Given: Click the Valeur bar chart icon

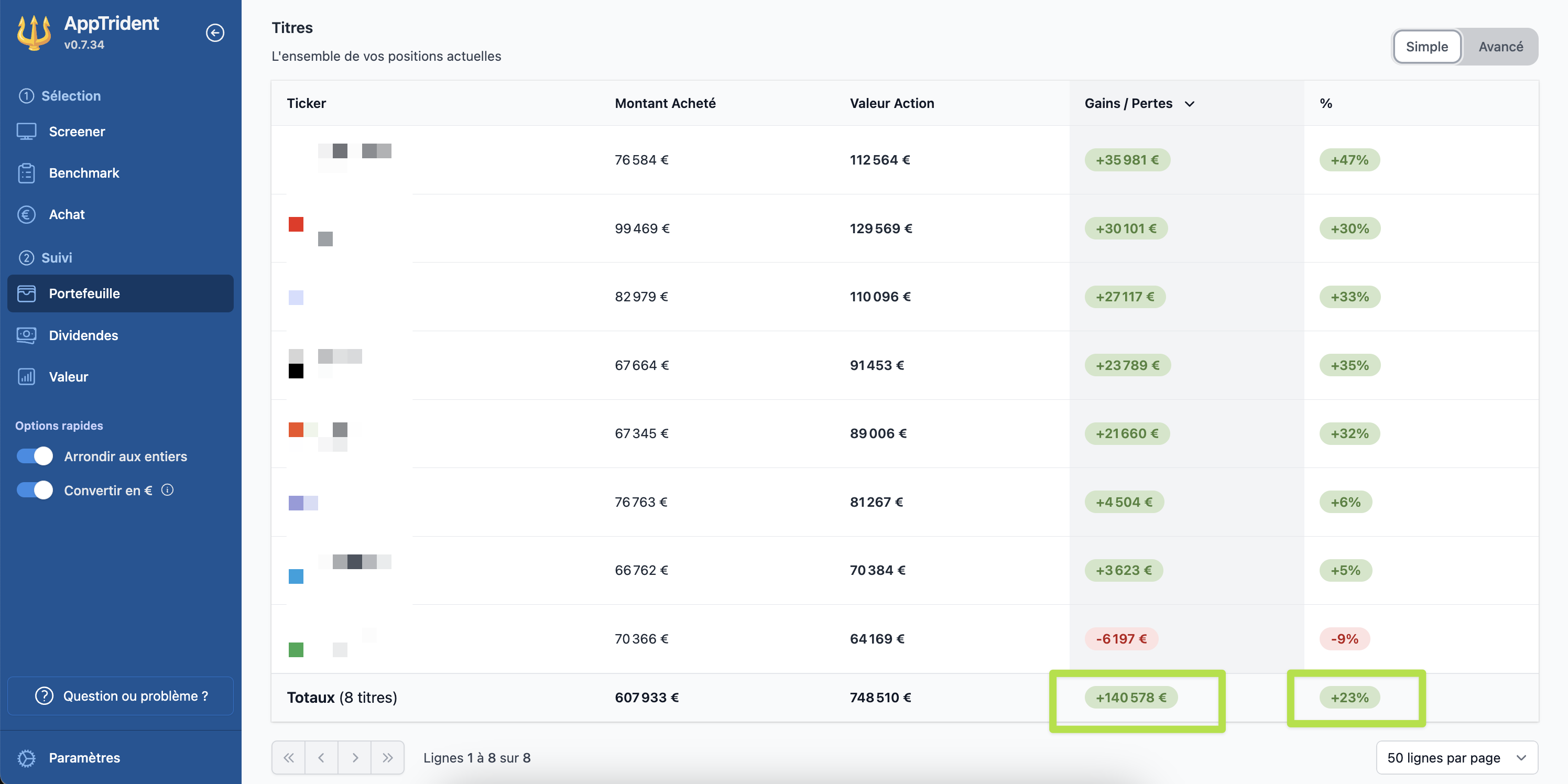Looking at the screenshot, I should (26, 377).
